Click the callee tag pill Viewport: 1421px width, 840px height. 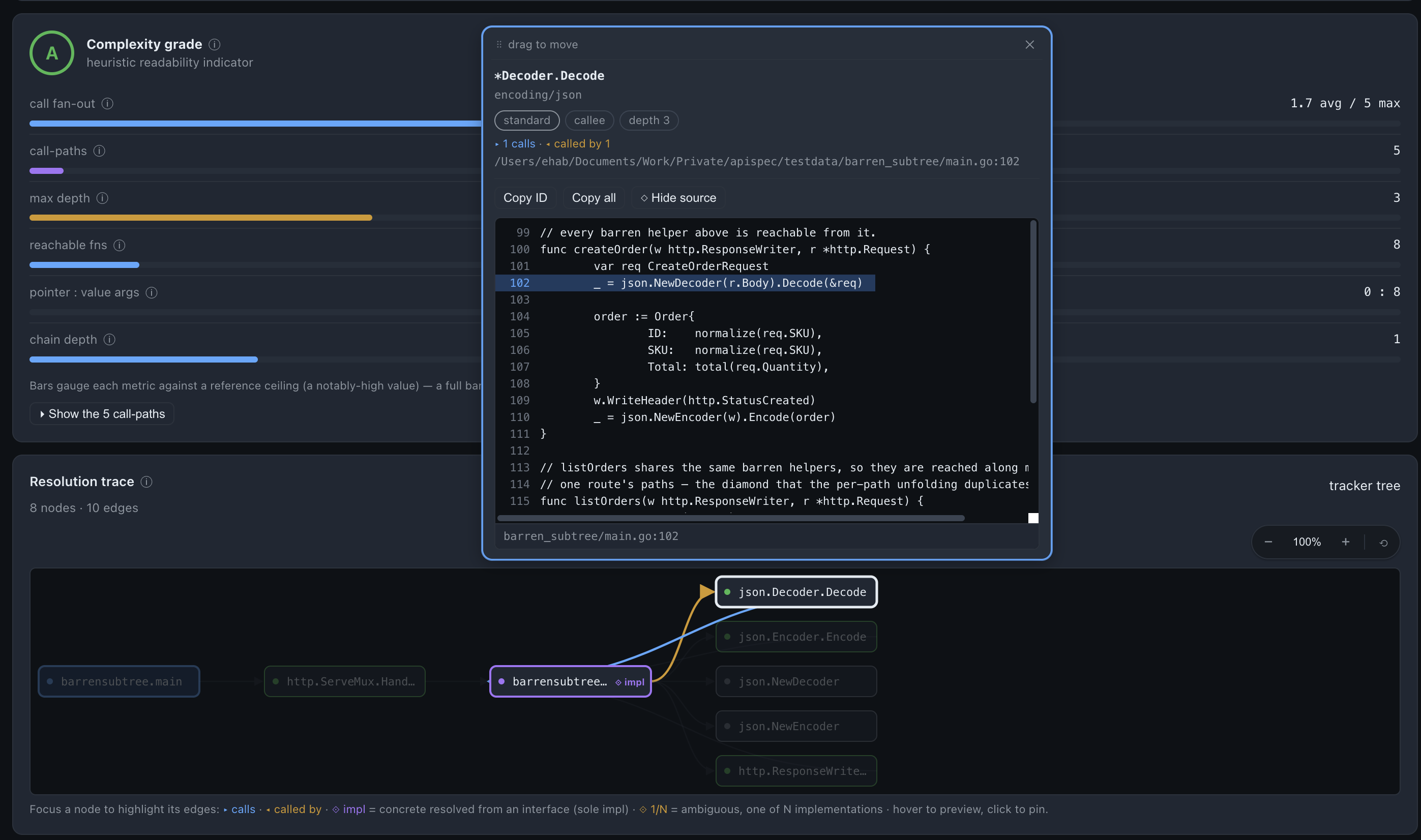coord(589,120)
